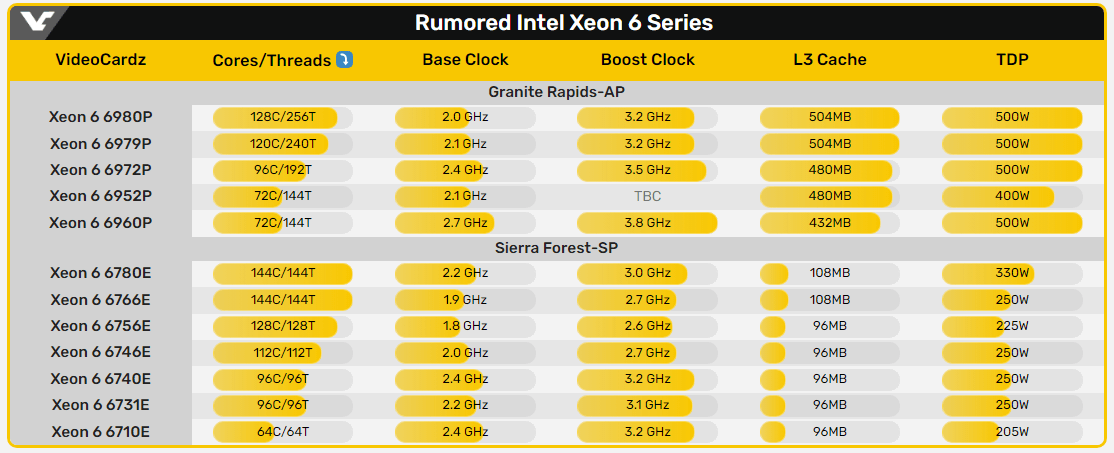Click the TBC boost clock cell
The width and height of the screenshot is (1114, 453).
point(647,195)
